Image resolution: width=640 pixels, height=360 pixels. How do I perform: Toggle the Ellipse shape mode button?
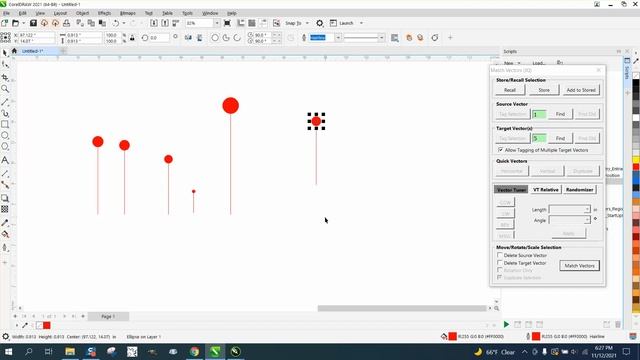click(215, 38)
